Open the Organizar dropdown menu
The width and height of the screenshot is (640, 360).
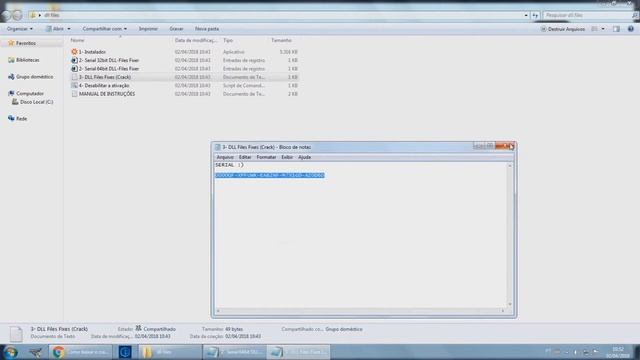coord(20,29)
